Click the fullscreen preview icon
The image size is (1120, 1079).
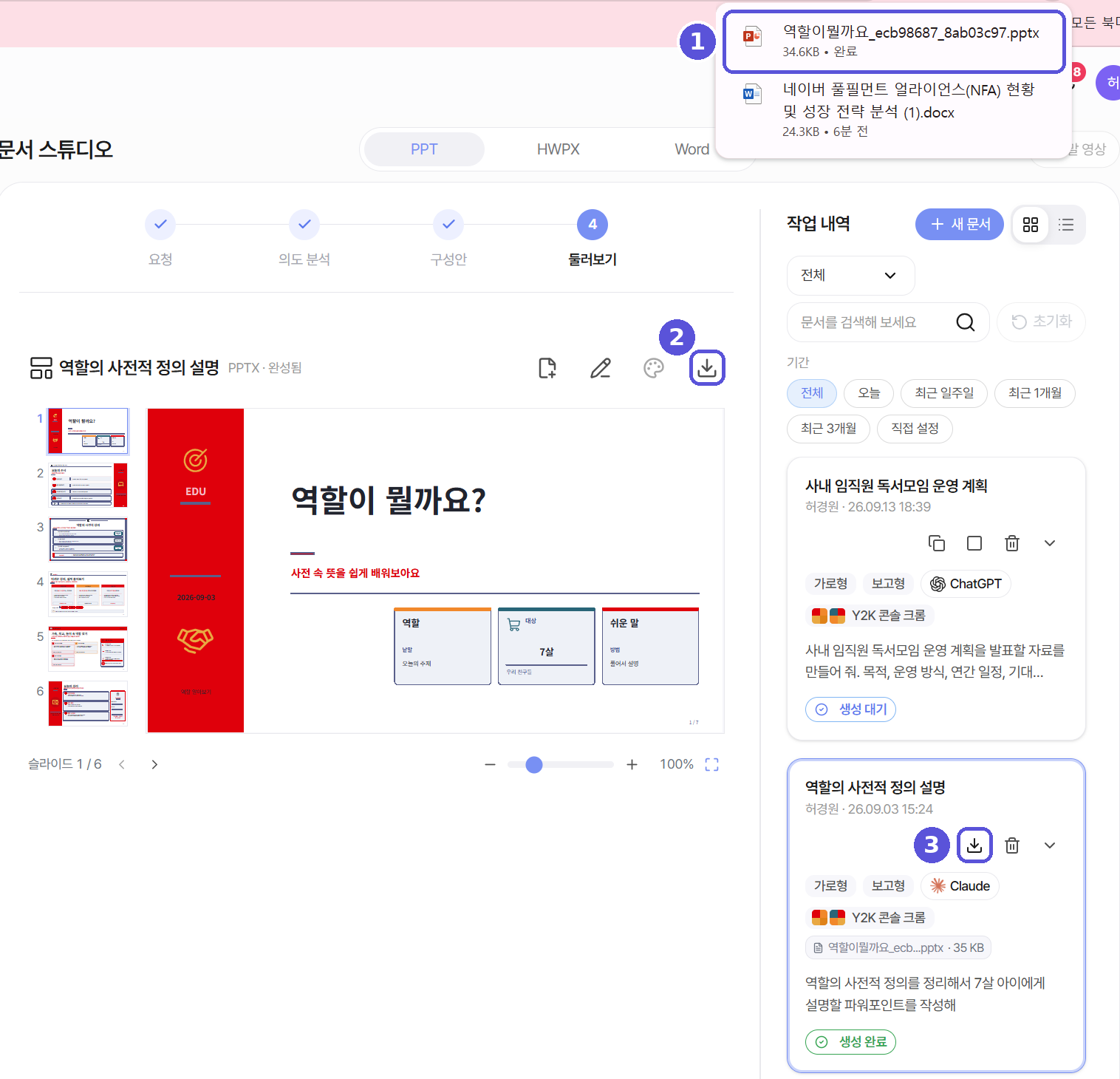712,764
